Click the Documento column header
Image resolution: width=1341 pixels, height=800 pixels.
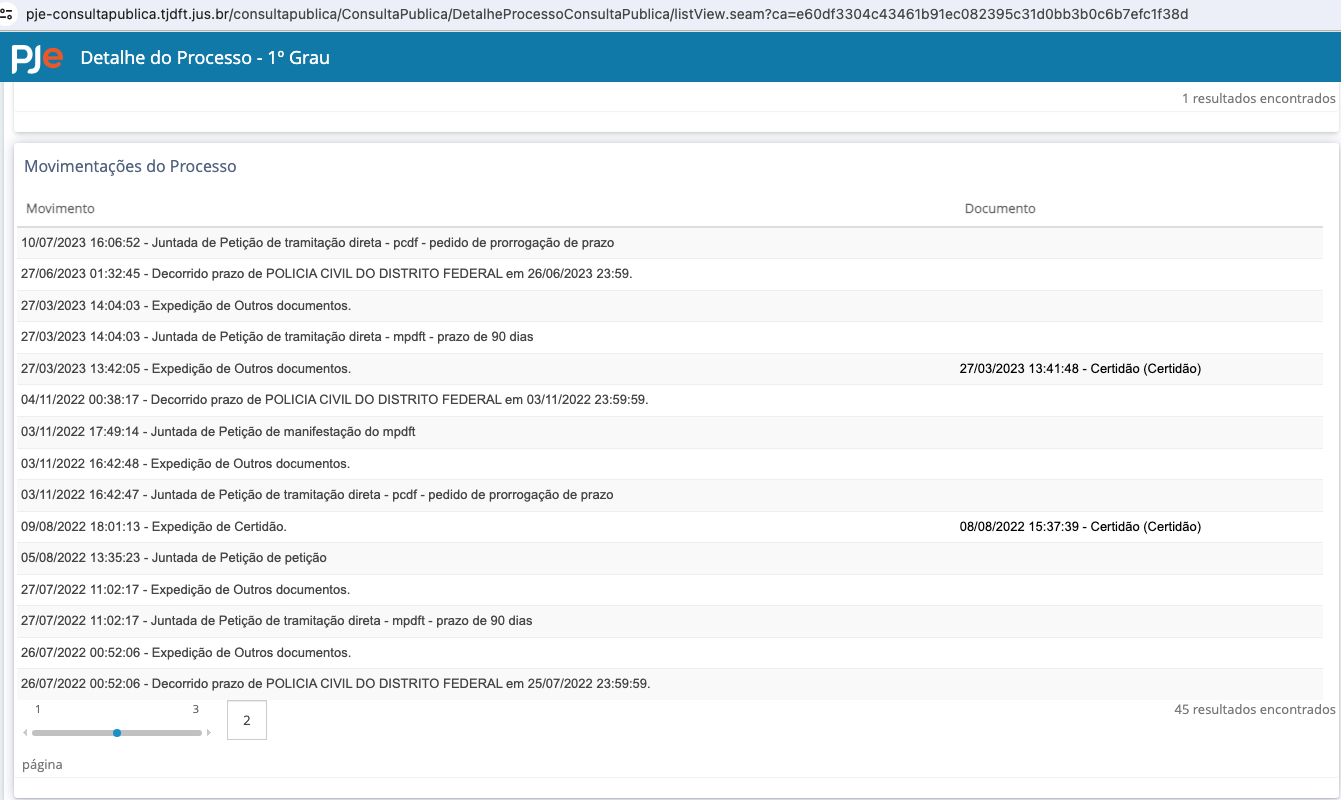[1000, 209]
